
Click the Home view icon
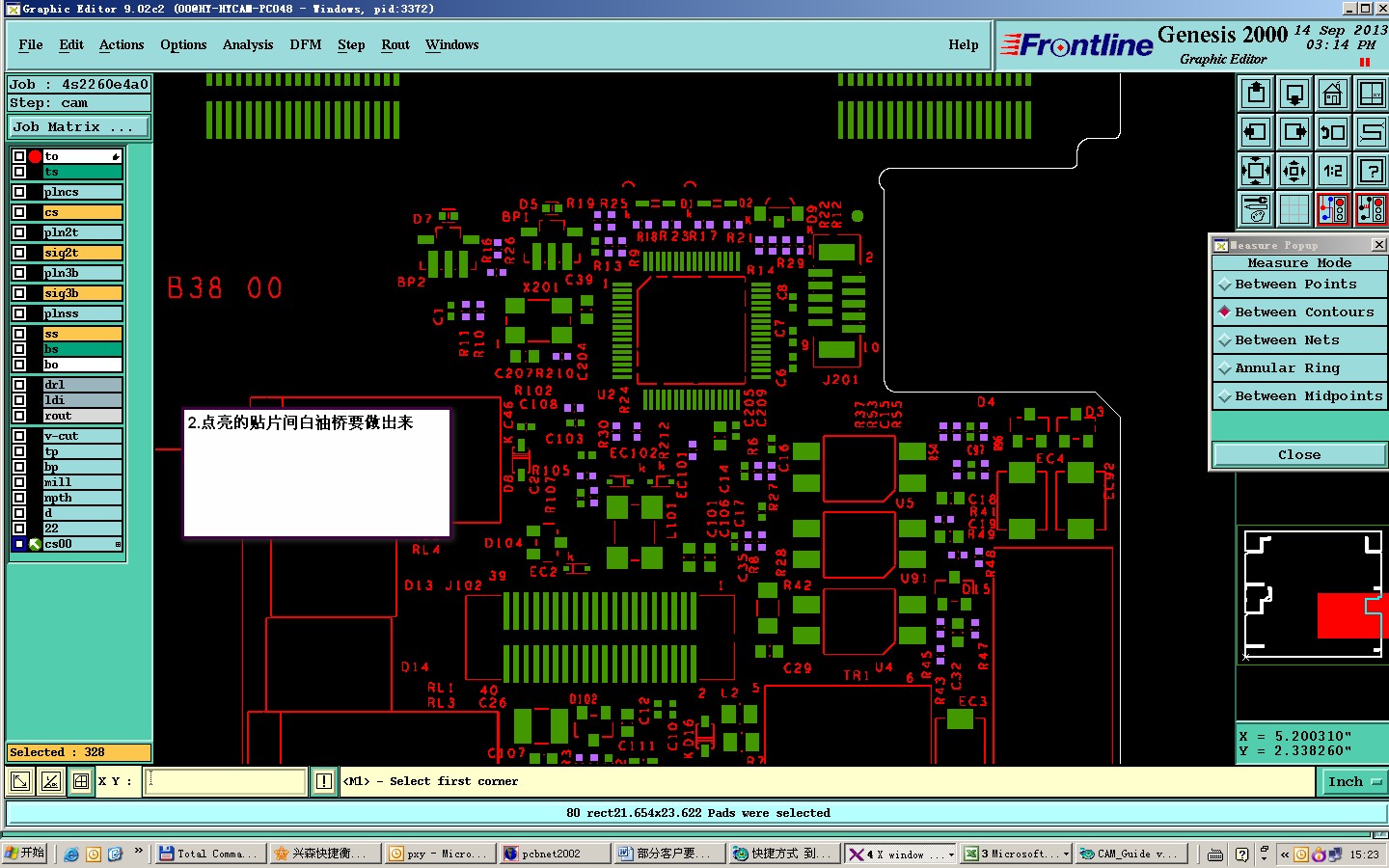tap(1332, 94)
